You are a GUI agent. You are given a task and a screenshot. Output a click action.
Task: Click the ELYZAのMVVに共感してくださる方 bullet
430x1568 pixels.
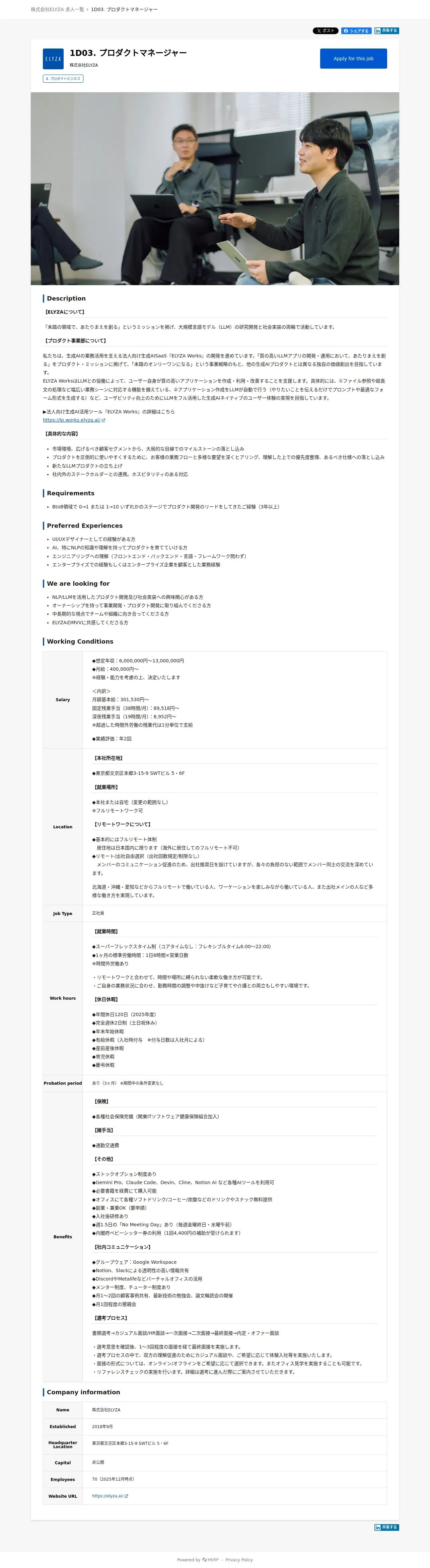tap(90, 623)
